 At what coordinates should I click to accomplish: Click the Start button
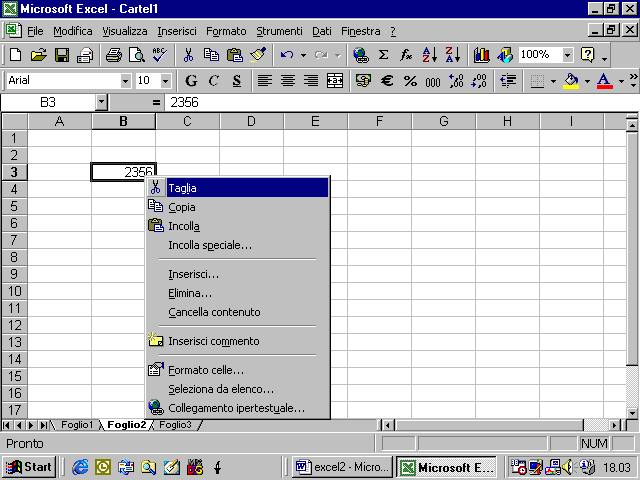(x=29, y=467)
